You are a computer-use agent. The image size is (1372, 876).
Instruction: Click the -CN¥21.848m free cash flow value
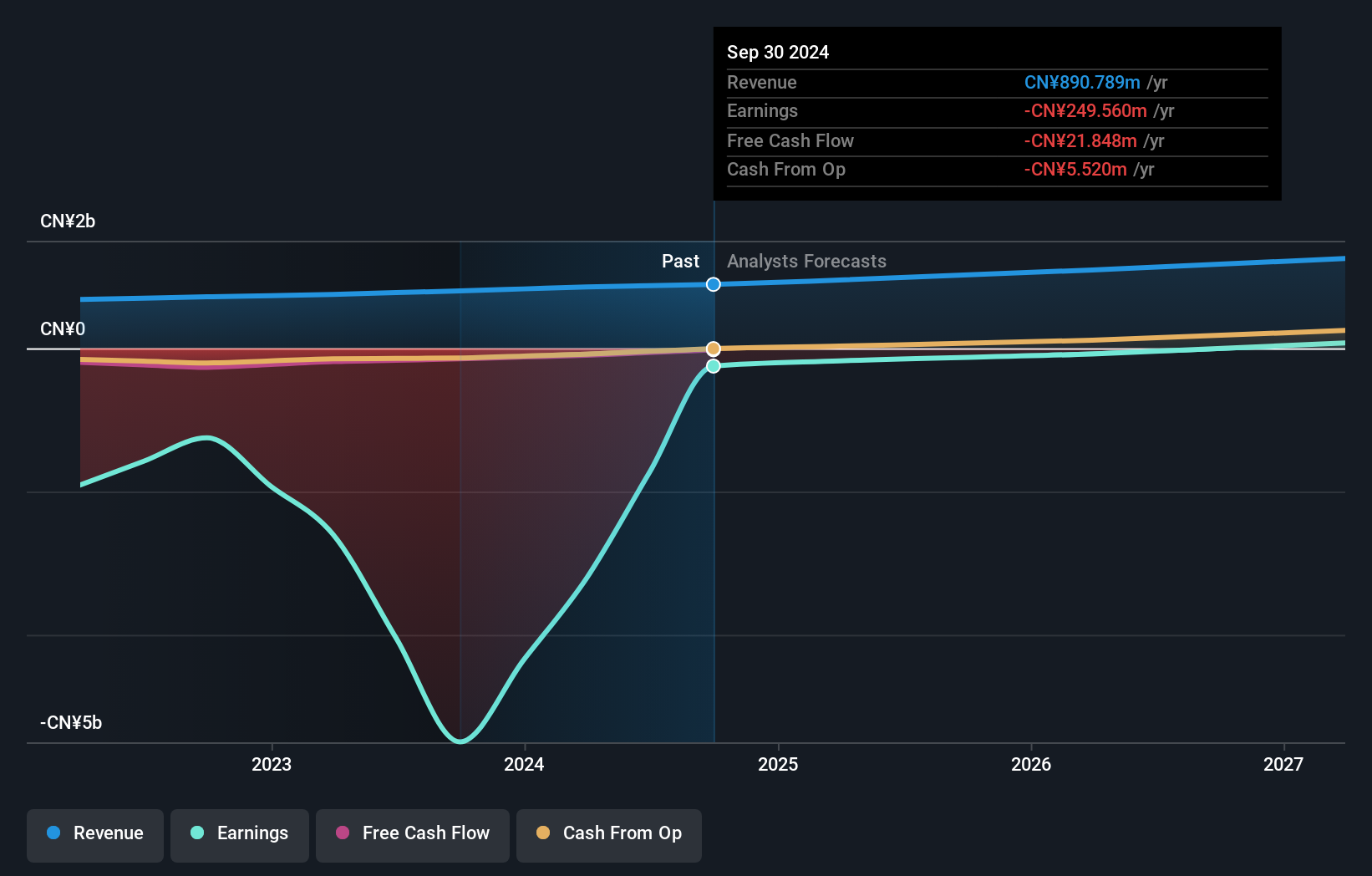(1080, 140)
